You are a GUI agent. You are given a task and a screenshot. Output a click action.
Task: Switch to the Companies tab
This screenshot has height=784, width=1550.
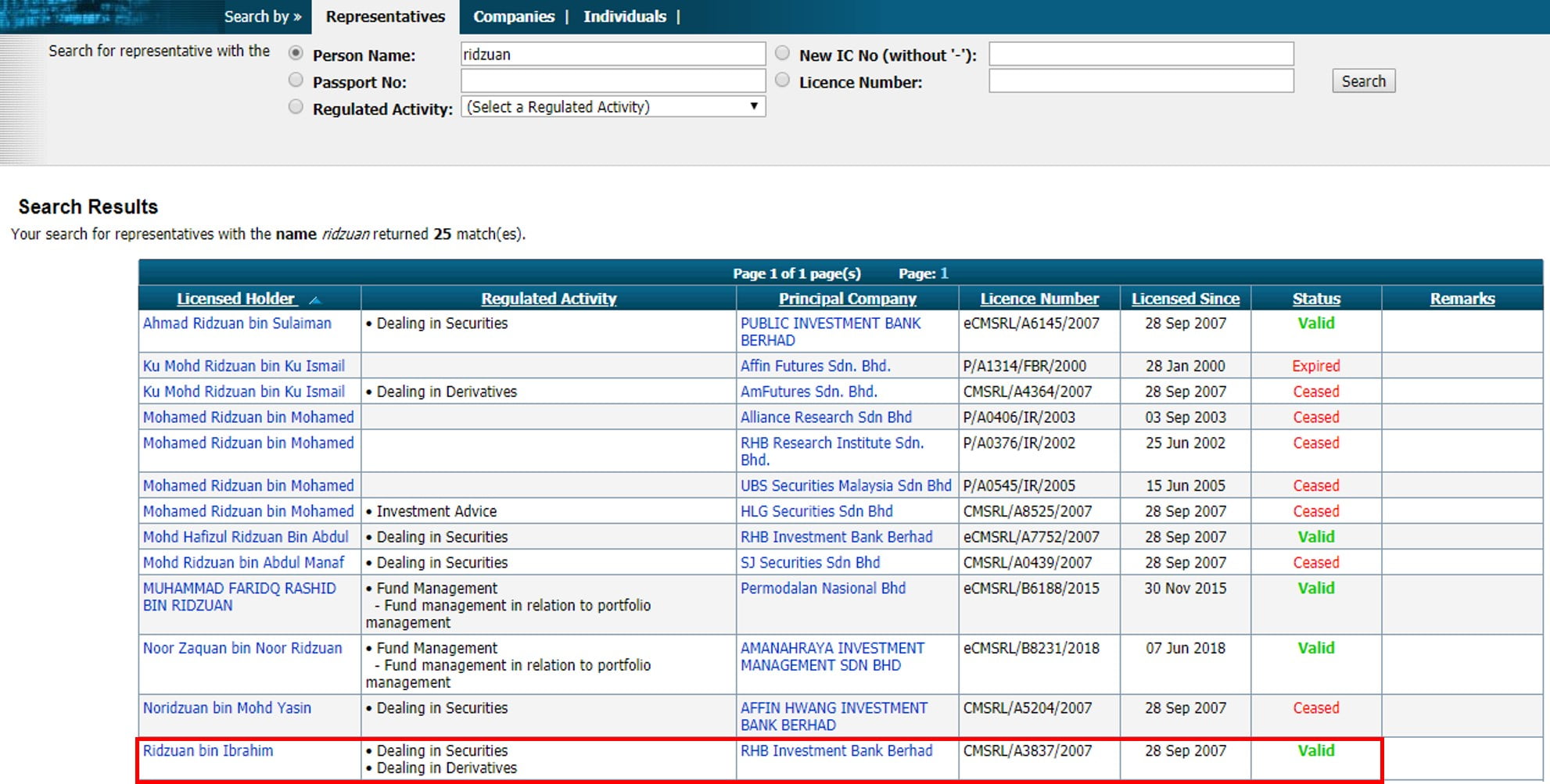point(513,16)
